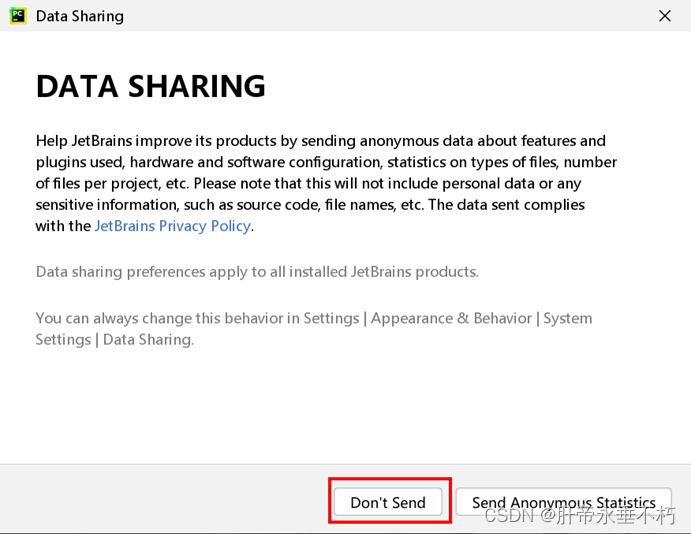Click the word 'System' in gray hint

568,318
